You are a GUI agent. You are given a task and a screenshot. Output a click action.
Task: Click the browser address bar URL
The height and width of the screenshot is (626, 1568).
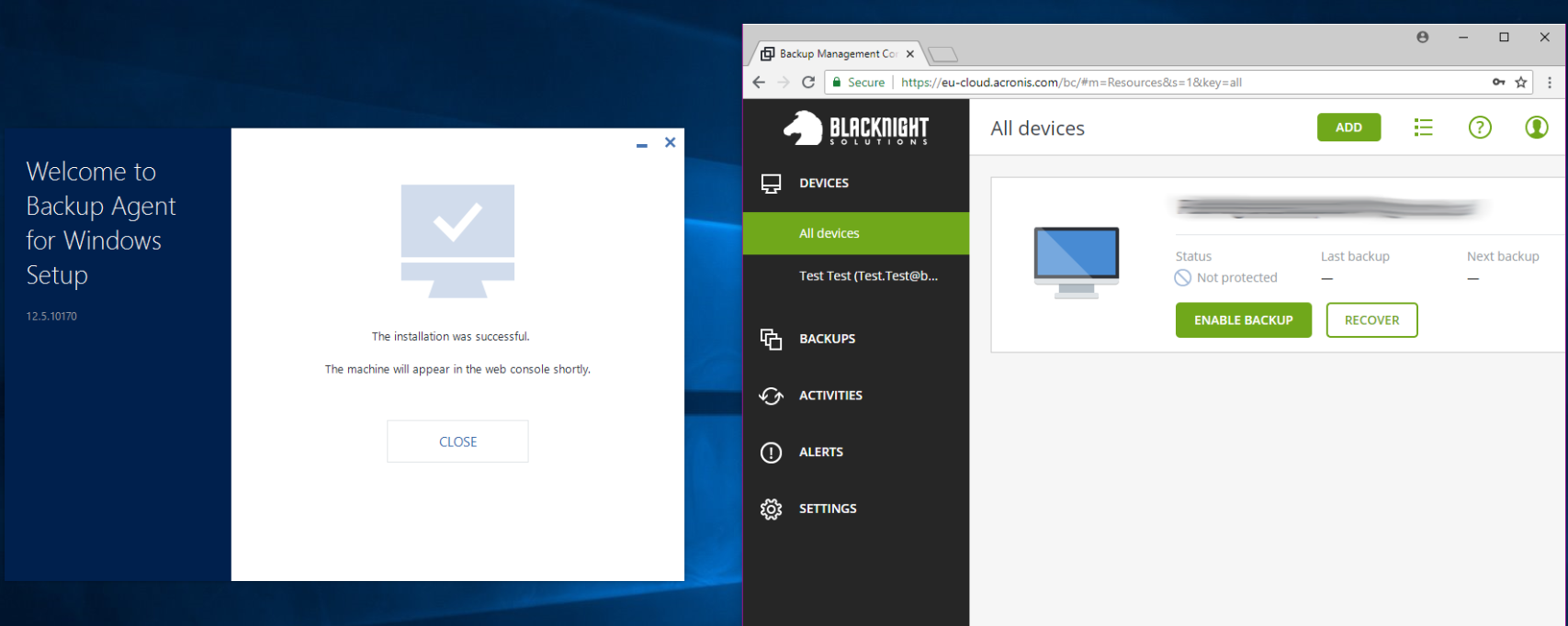pos(1071,82)
